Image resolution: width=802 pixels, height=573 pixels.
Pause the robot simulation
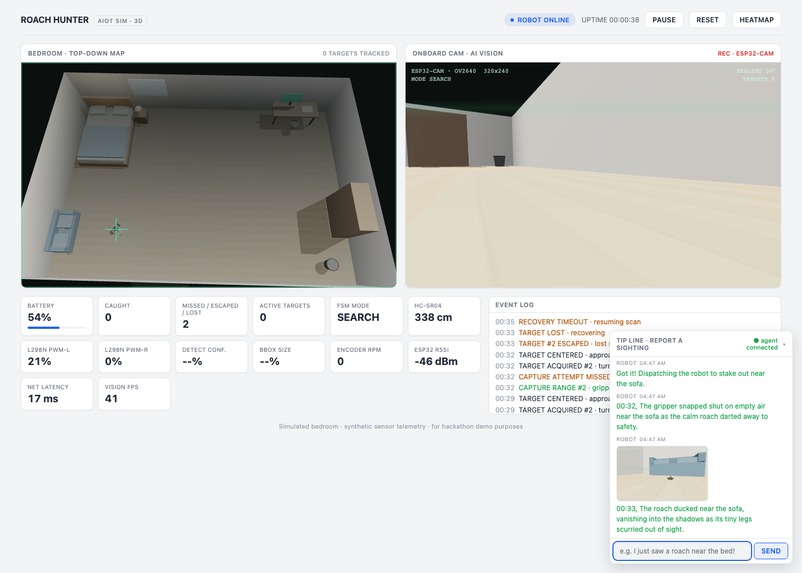(664, 20)
